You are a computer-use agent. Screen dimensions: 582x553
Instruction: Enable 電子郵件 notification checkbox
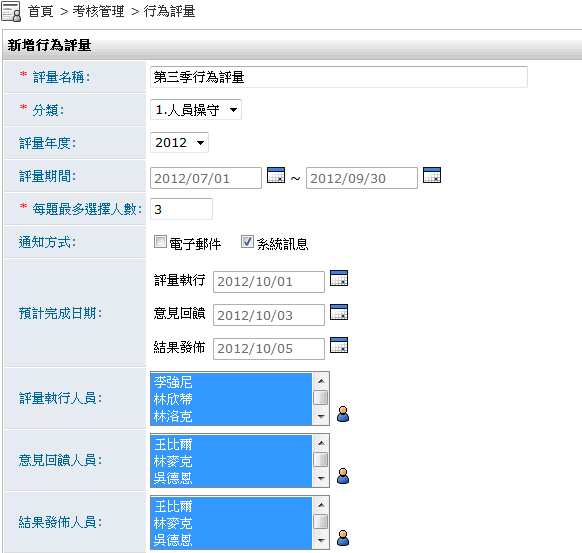tap(160, 242)
